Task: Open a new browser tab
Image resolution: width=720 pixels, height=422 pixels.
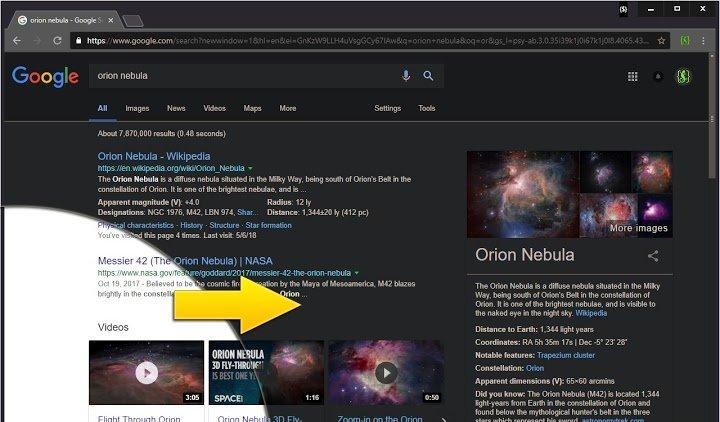Action: (x=133, y=21)
